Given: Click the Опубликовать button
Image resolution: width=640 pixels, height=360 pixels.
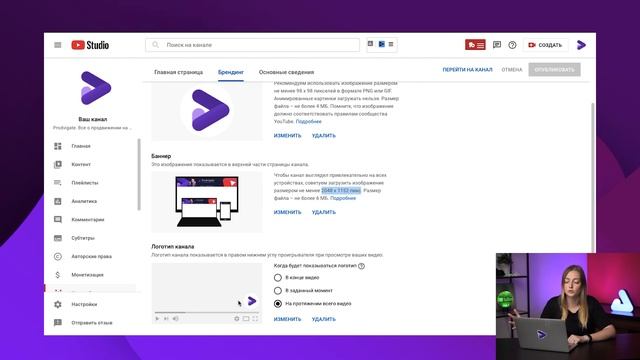Looking at the screenshot, I should click(554, 70).
